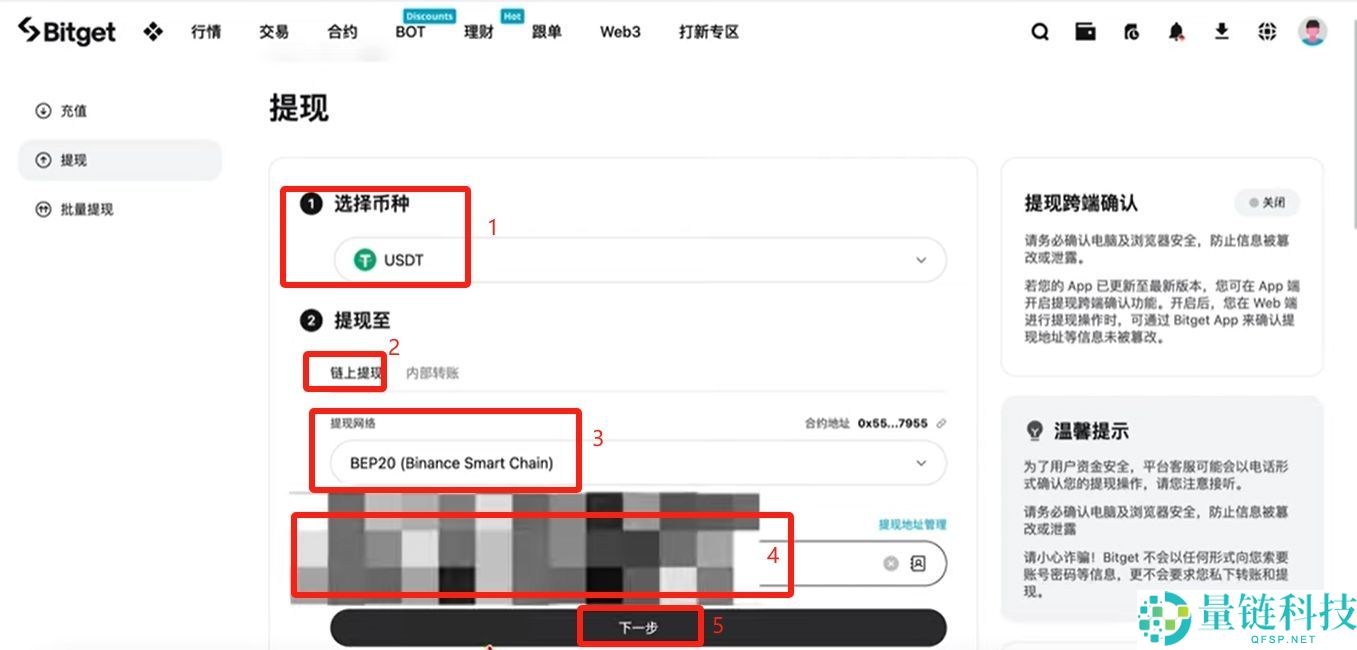Copy the contract address 0x55...7955

941,423
